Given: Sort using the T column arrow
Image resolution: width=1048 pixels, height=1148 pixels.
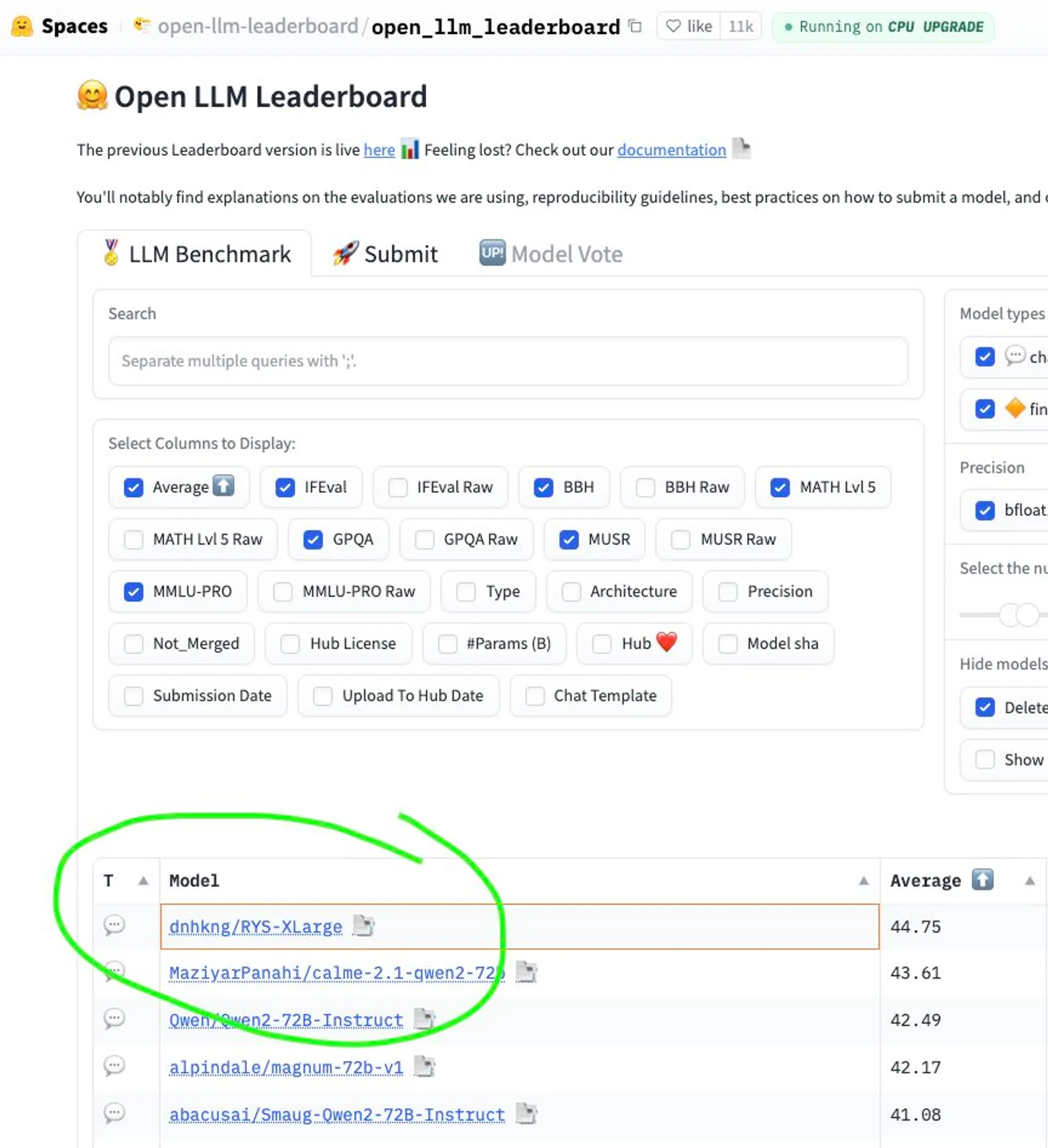Looking at the screenshot, I should pyautogui.click(x=144, y=881).
